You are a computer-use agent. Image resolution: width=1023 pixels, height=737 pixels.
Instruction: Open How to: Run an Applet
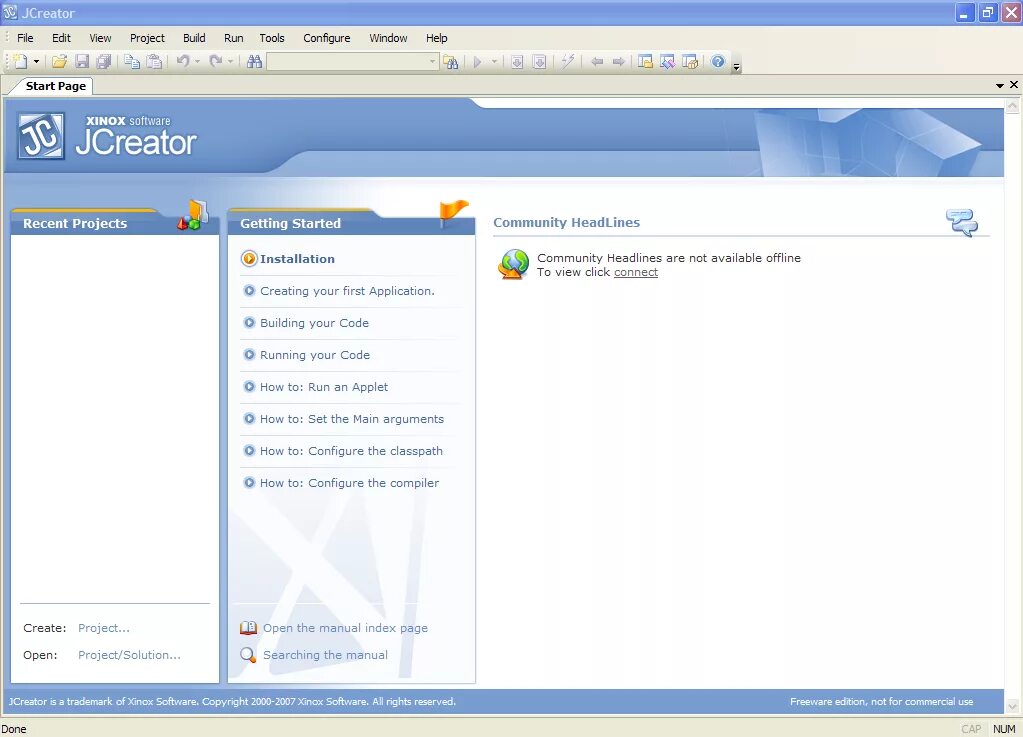(324, 387)
